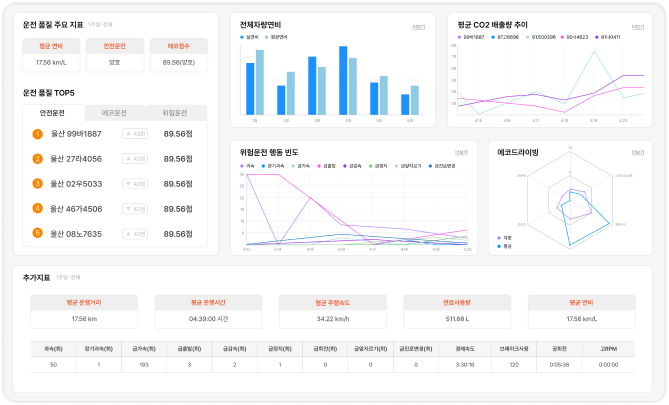Image resolution: width=669 pixels, height=405 pixels.
Task: Open 더보기 link on 전체차량연비 chart
Action: (x=418, y=27)
